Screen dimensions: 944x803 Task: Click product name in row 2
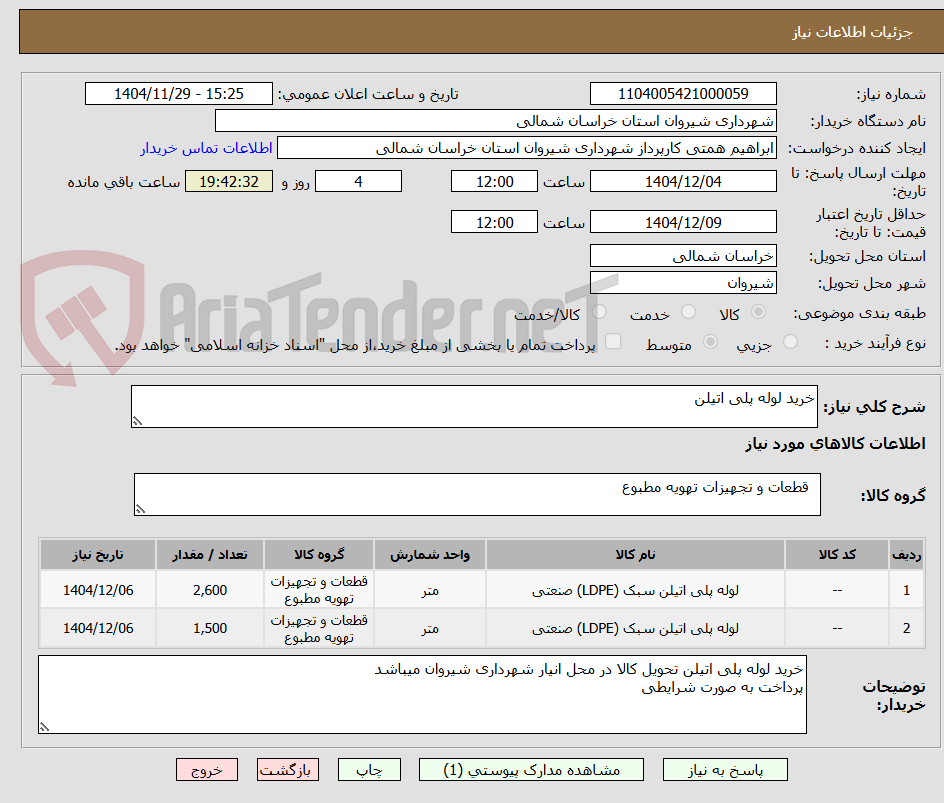tap(635, 628)
